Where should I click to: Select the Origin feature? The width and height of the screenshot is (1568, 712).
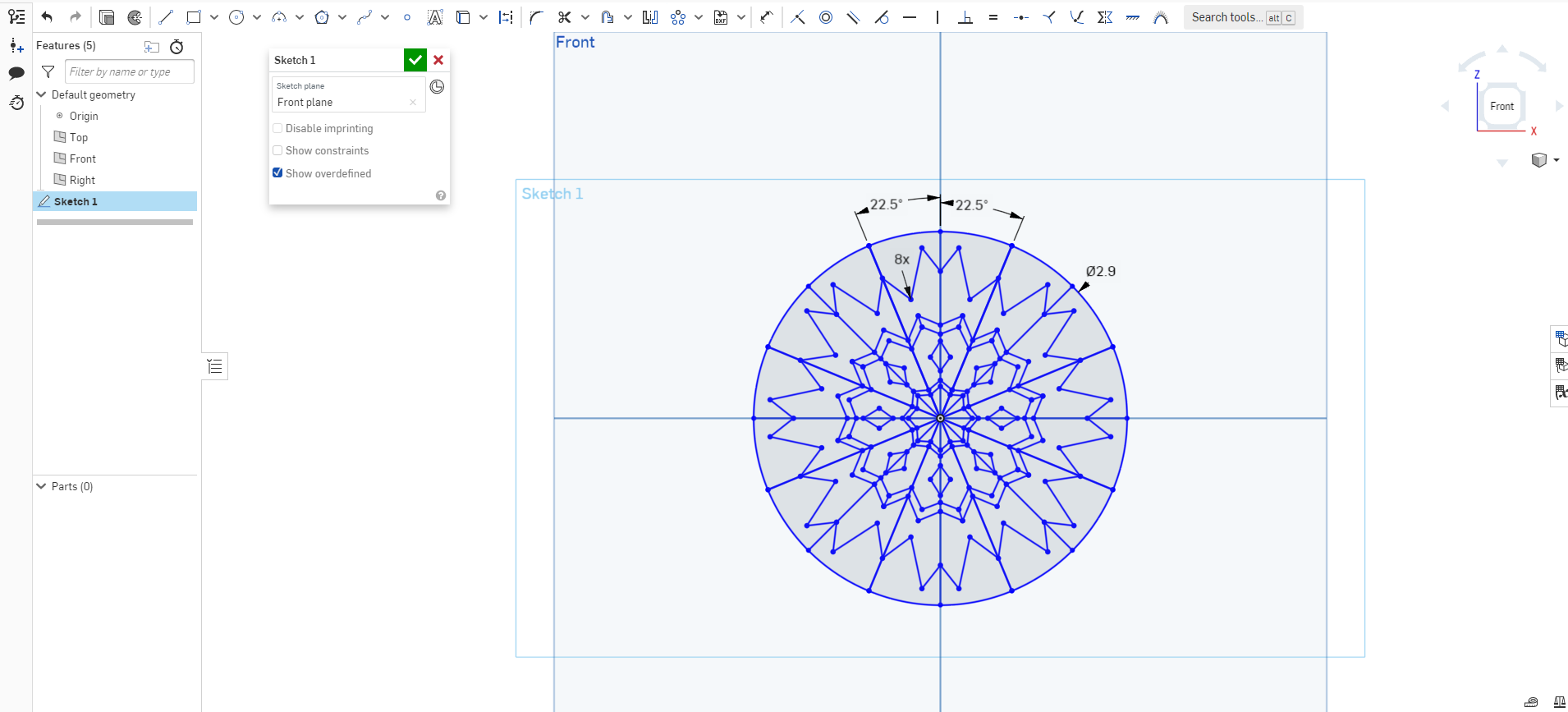pos(84,116)
